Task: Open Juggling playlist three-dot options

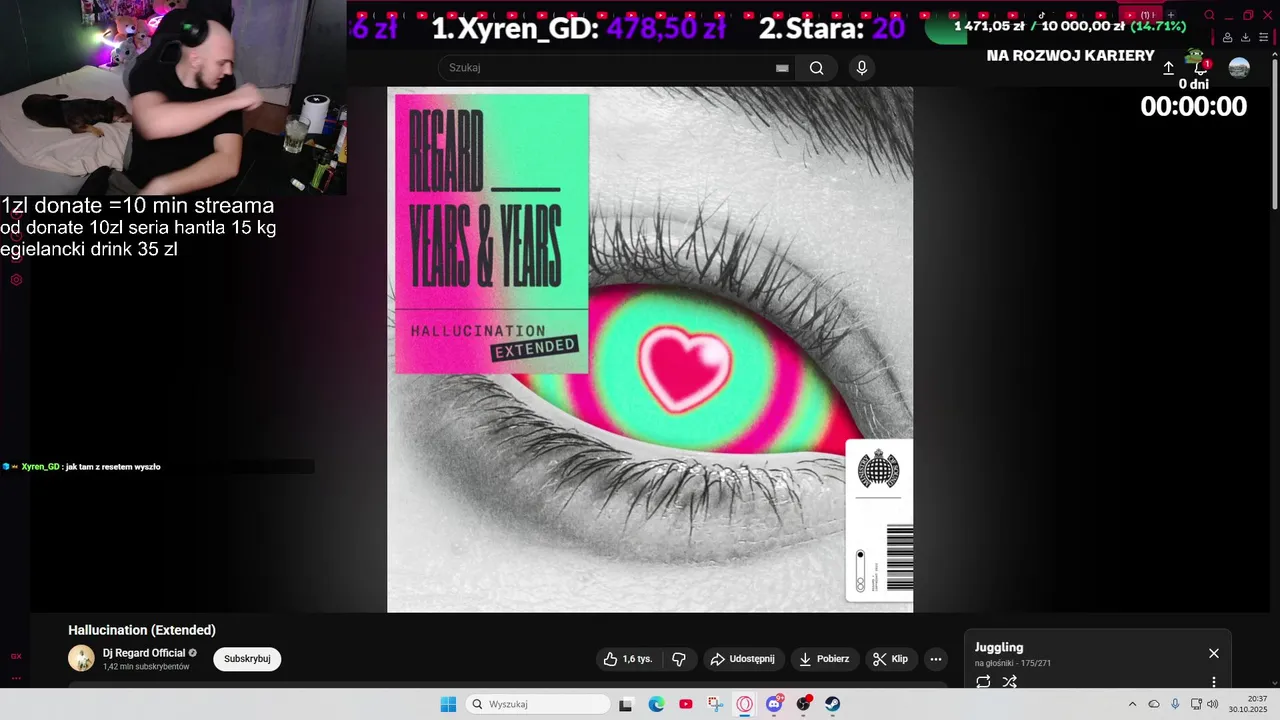Action: coord(1214,682)
